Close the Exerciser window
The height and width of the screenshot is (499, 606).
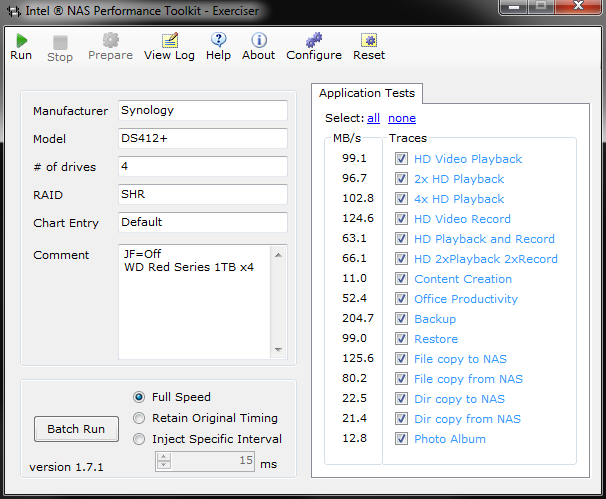click(x=579, y=6)
